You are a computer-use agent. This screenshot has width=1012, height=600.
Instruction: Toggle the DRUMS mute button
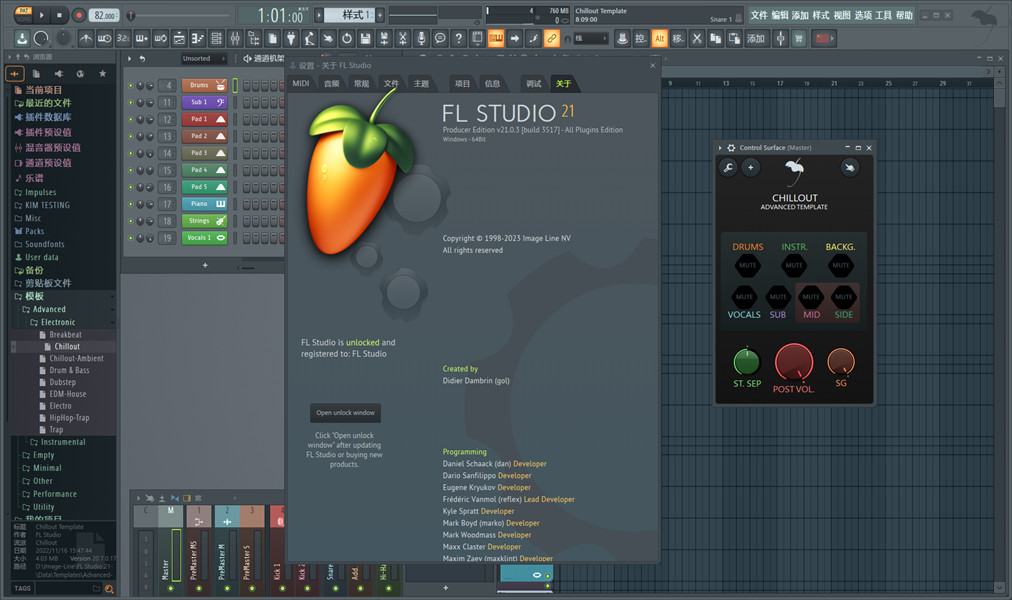(747, 266)
